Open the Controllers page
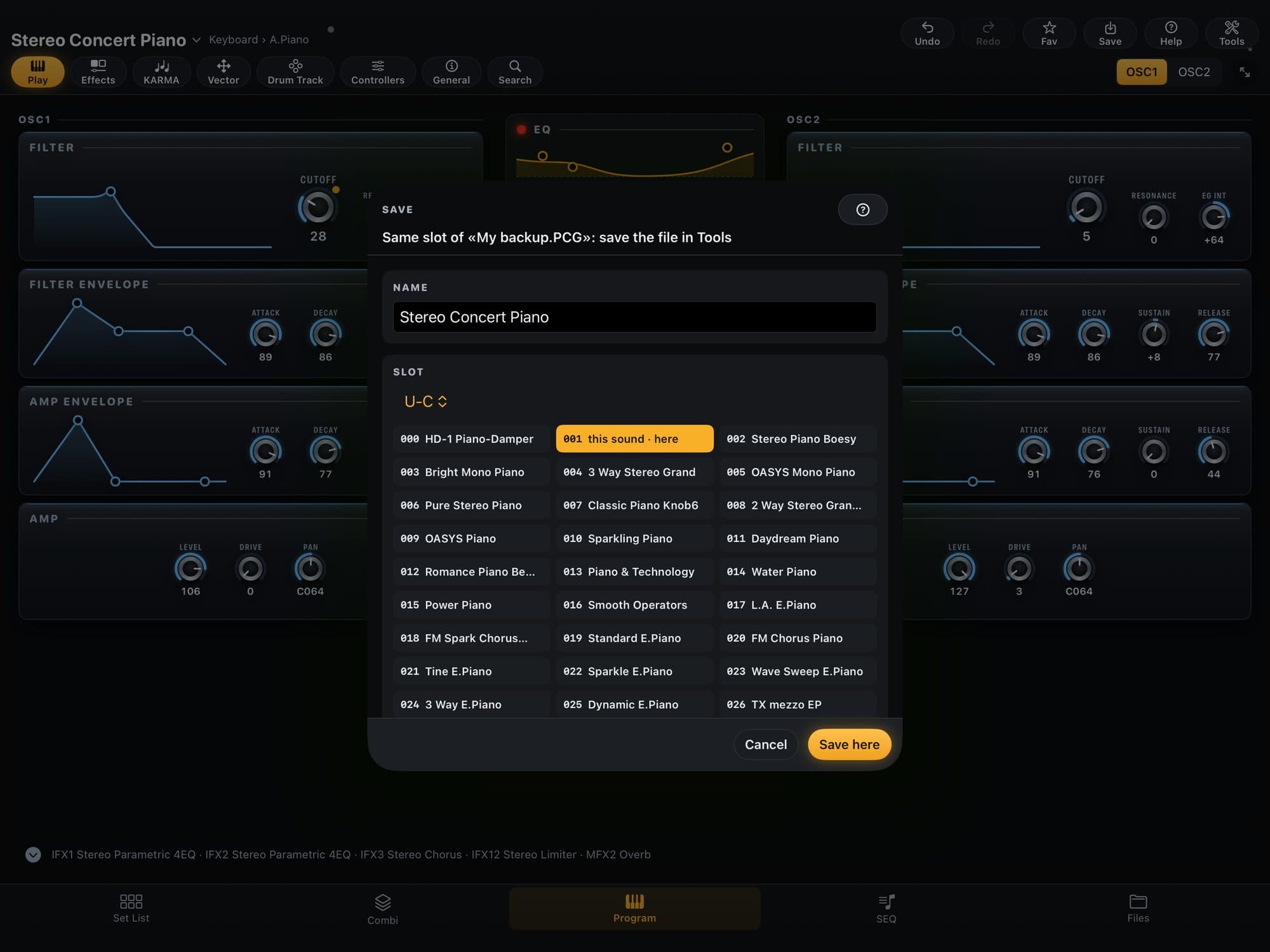 point(378,72)
